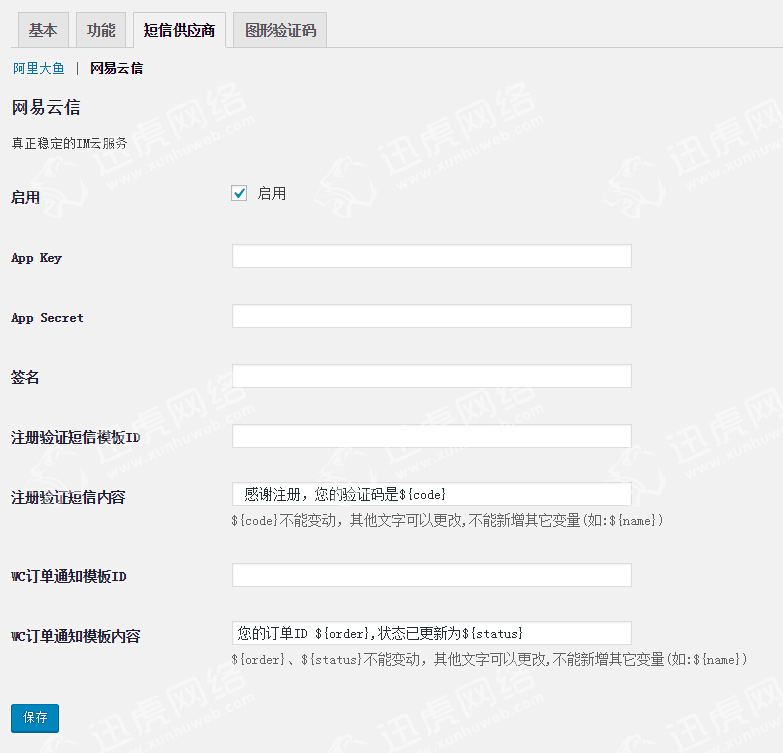The width and height of the screenshot is (783, 753).
Task: Click the 真正稳定的IM云服务 description text
Action: [x=69, y=143]
